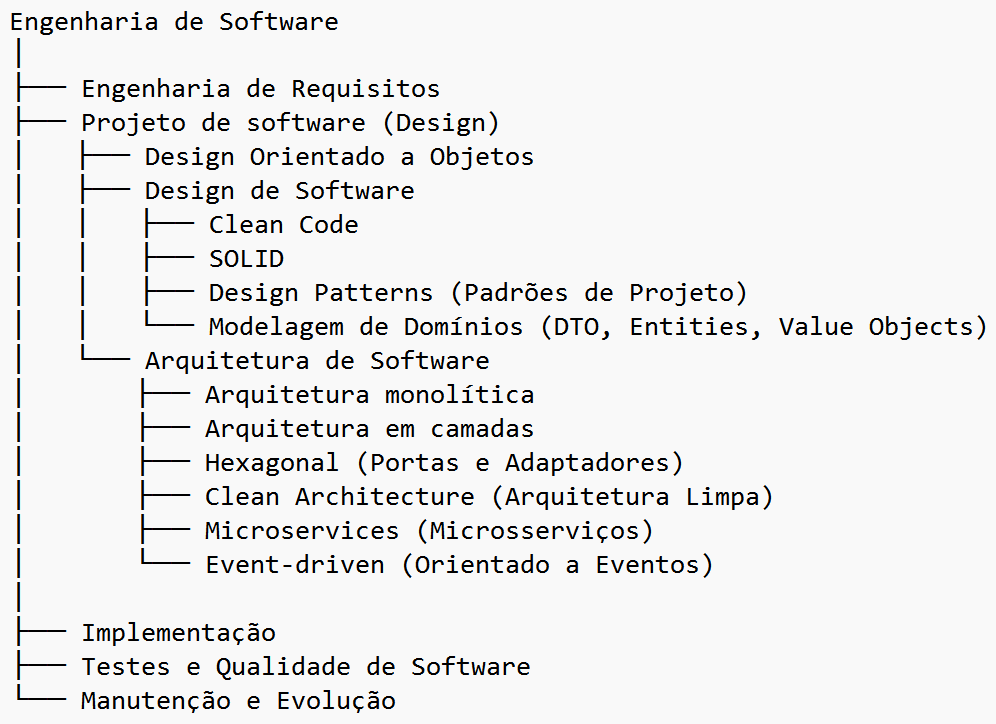Select Arquitetura de Software node
Image resolution: width=996 pixels, height=724 pixels.
click(317, 361)
